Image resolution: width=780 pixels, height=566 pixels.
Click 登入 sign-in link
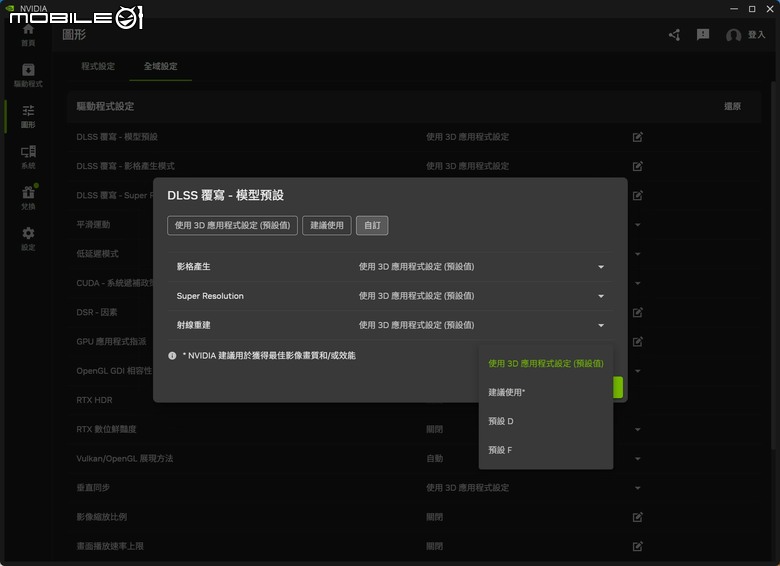[x=756, y=35]
